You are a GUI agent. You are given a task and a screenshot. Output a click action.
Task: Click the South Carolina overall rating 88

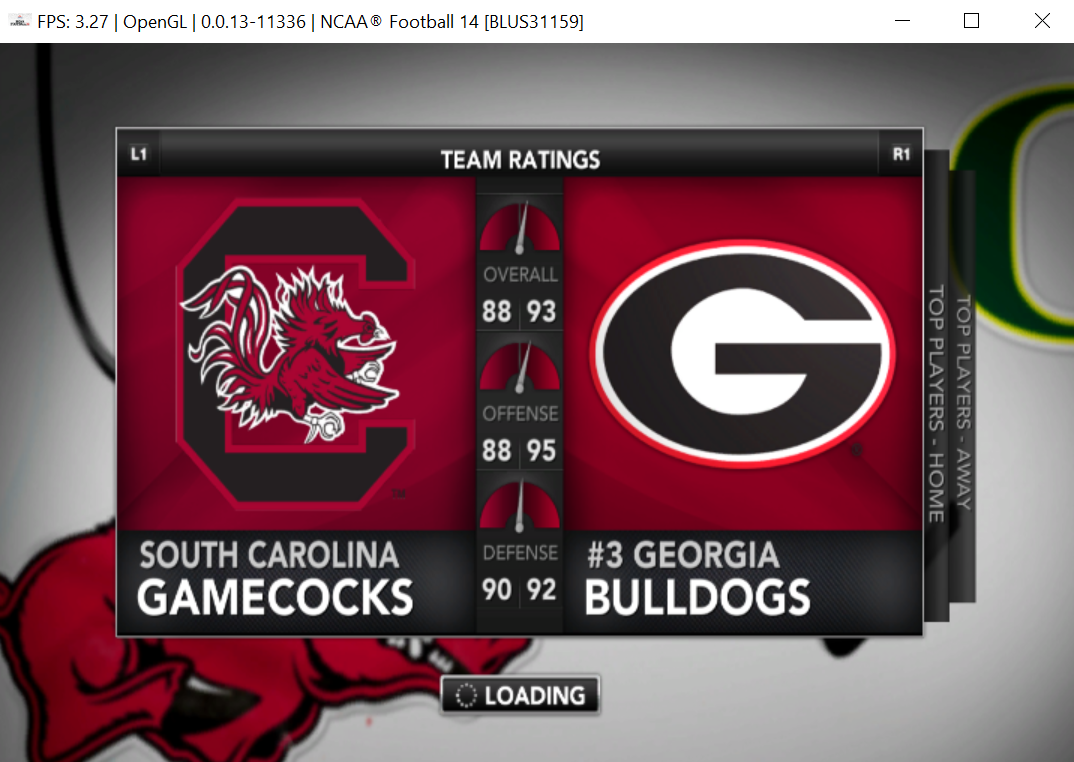497,312
